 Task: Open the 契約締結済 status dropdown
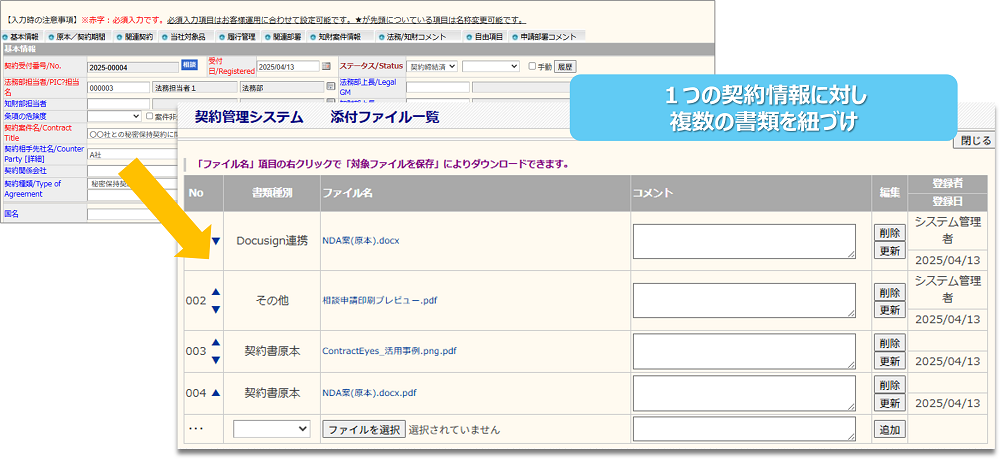432,66
